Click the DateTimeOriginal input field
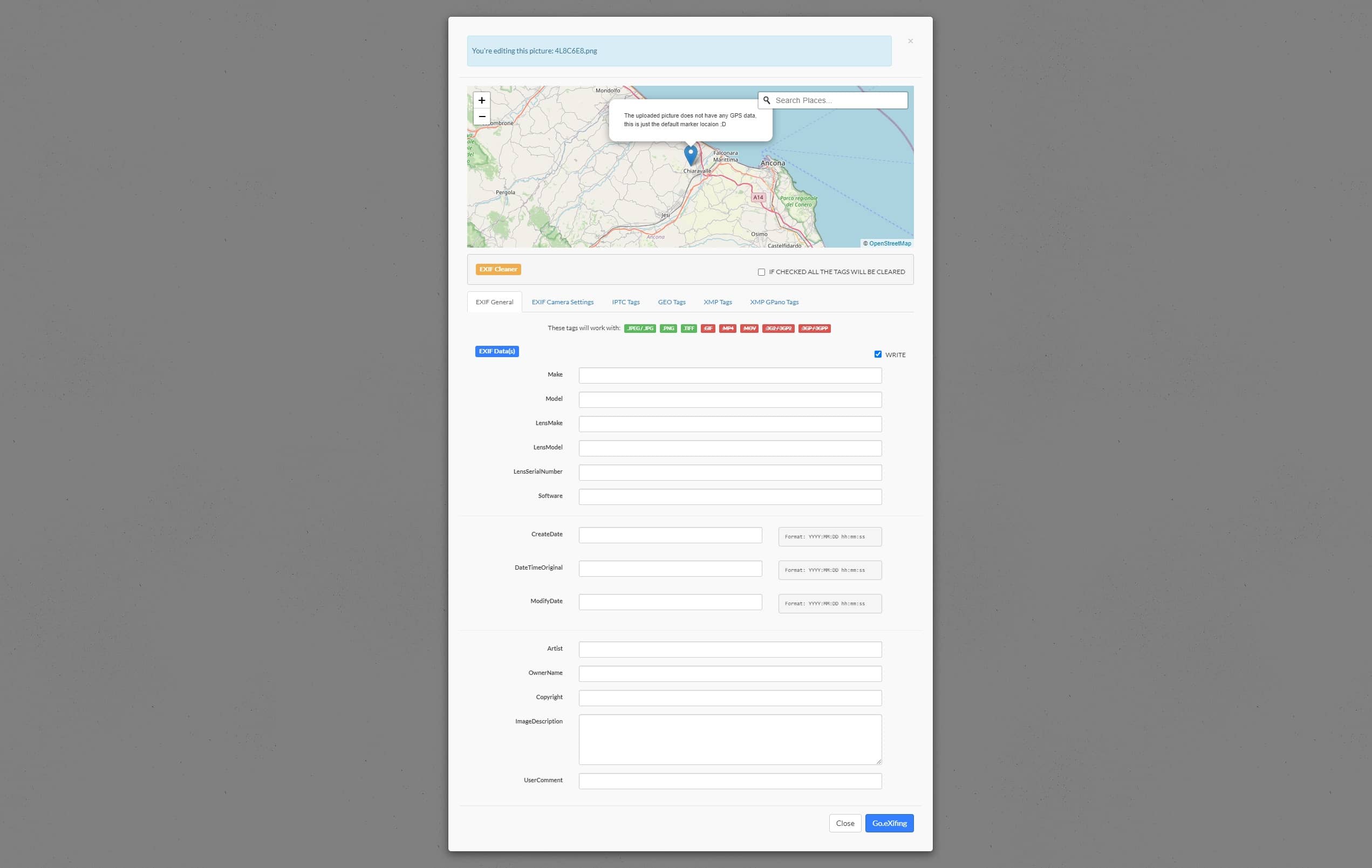1372x868 pixels. pyautogui.click(x=670, y=569)
